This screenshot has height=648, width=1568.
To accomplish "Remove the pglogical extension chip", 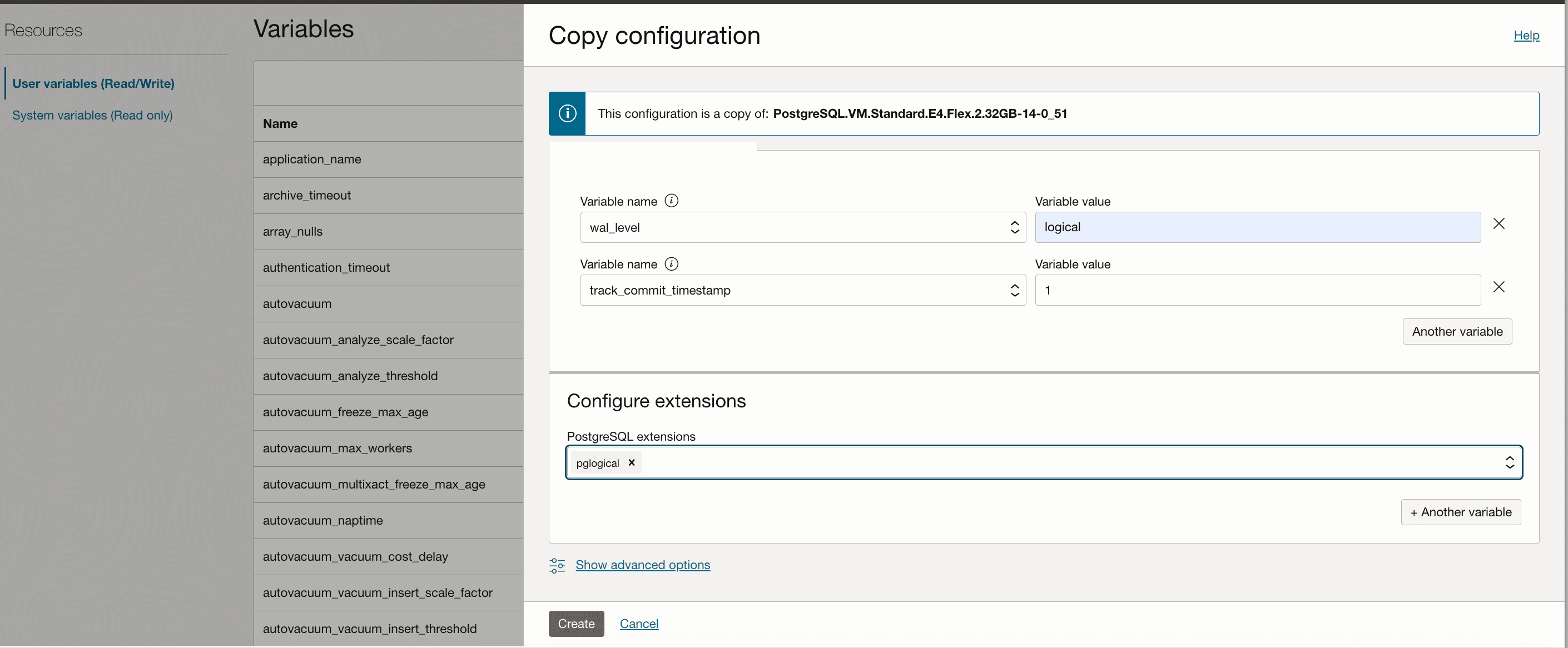I will point(631,462).
